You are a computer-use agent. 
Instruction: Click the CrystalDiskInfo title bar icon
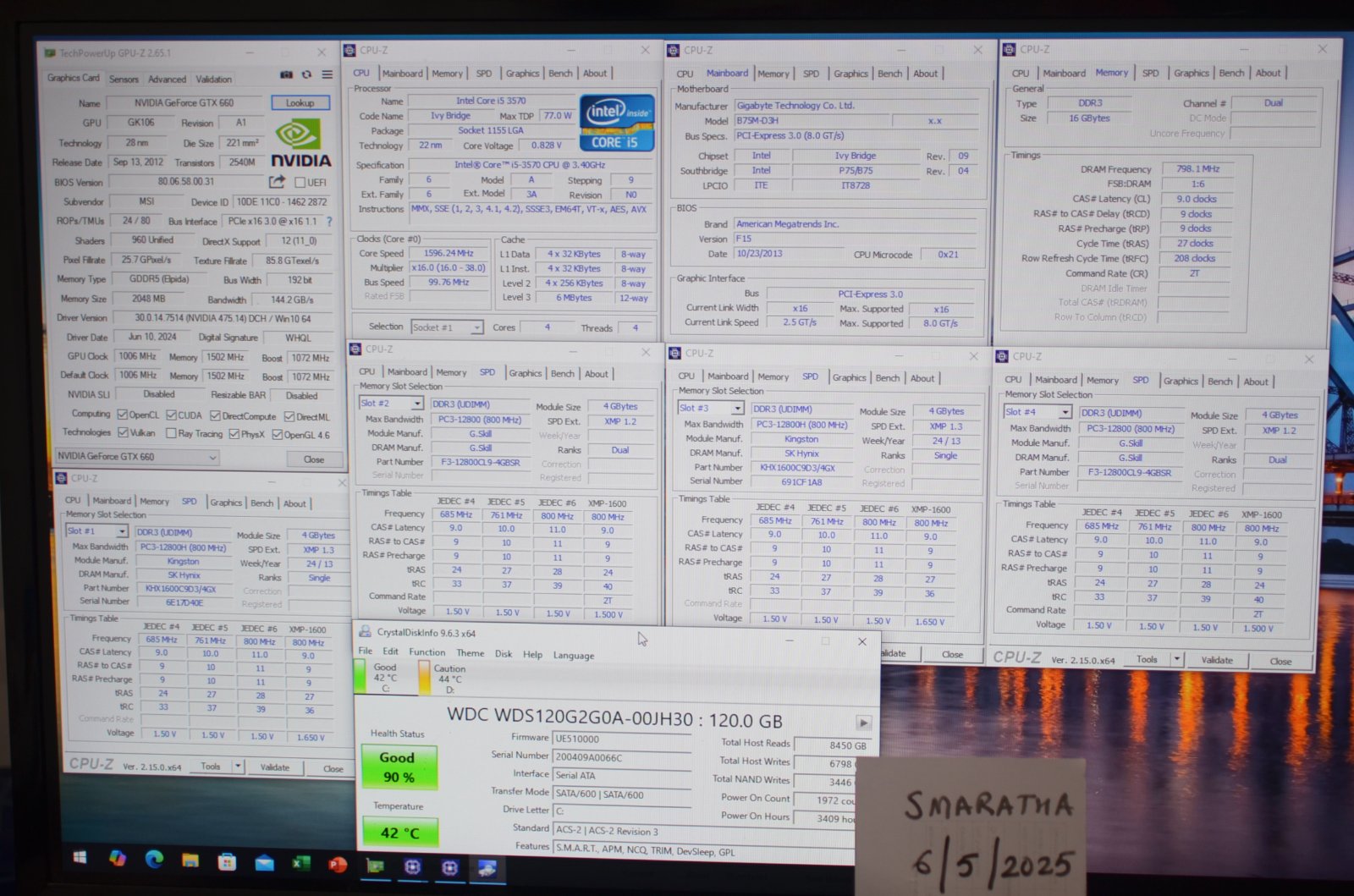[365, 631]
